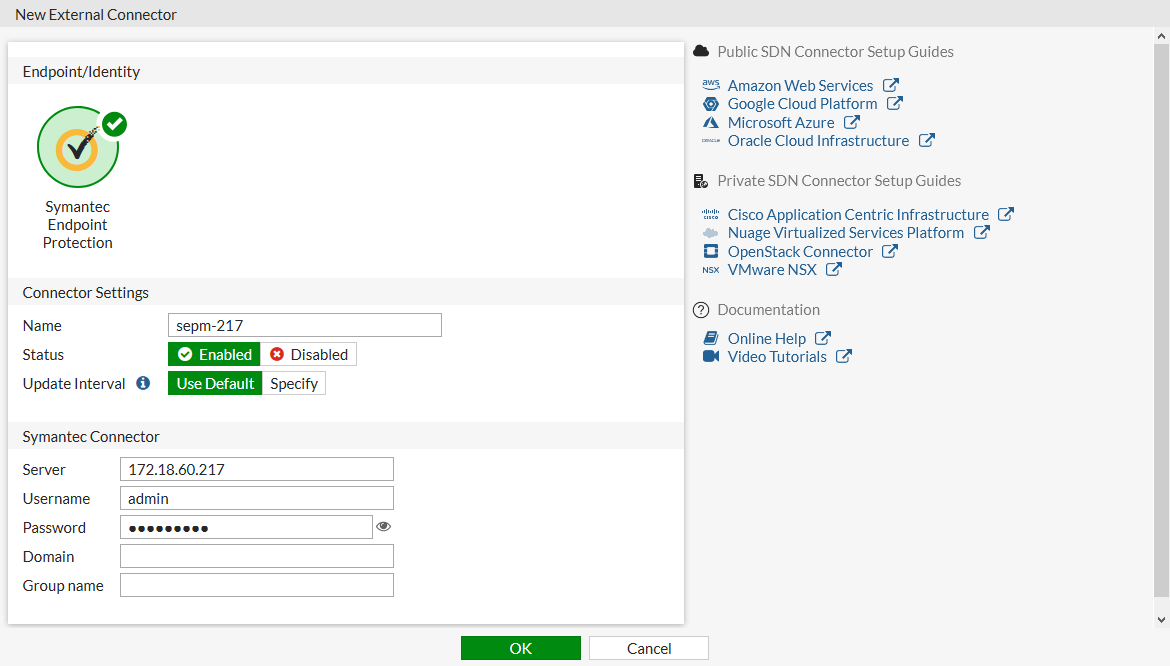Click the Video Tutorials camera icon
Screen dimensions: 1170x666
tap(711, 356)
